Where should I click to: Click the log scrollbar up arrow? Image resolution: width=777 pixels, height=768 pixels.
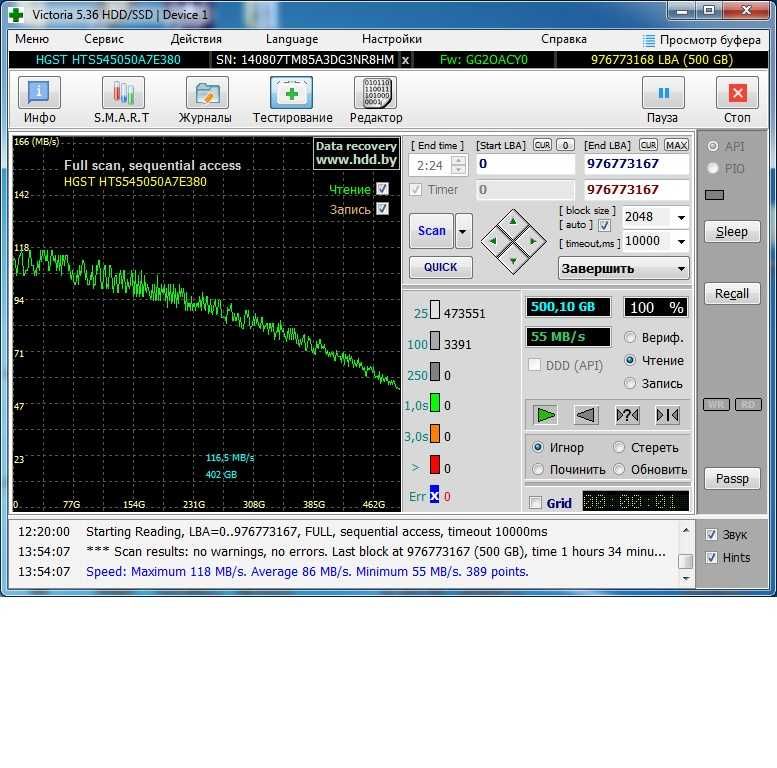pyautogui.click(x=685, y=531)
